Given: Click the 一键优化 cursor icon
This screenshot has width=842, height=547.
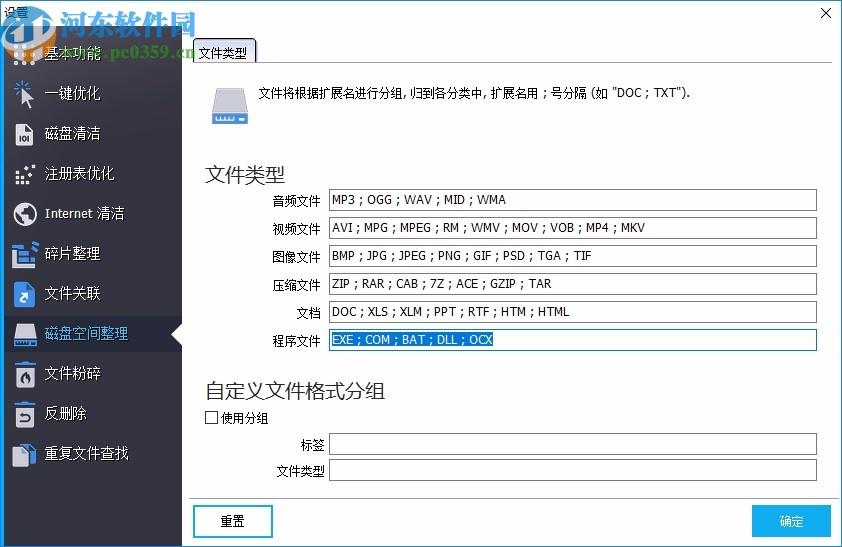Looking at the screenshot, I should [24, 94].
